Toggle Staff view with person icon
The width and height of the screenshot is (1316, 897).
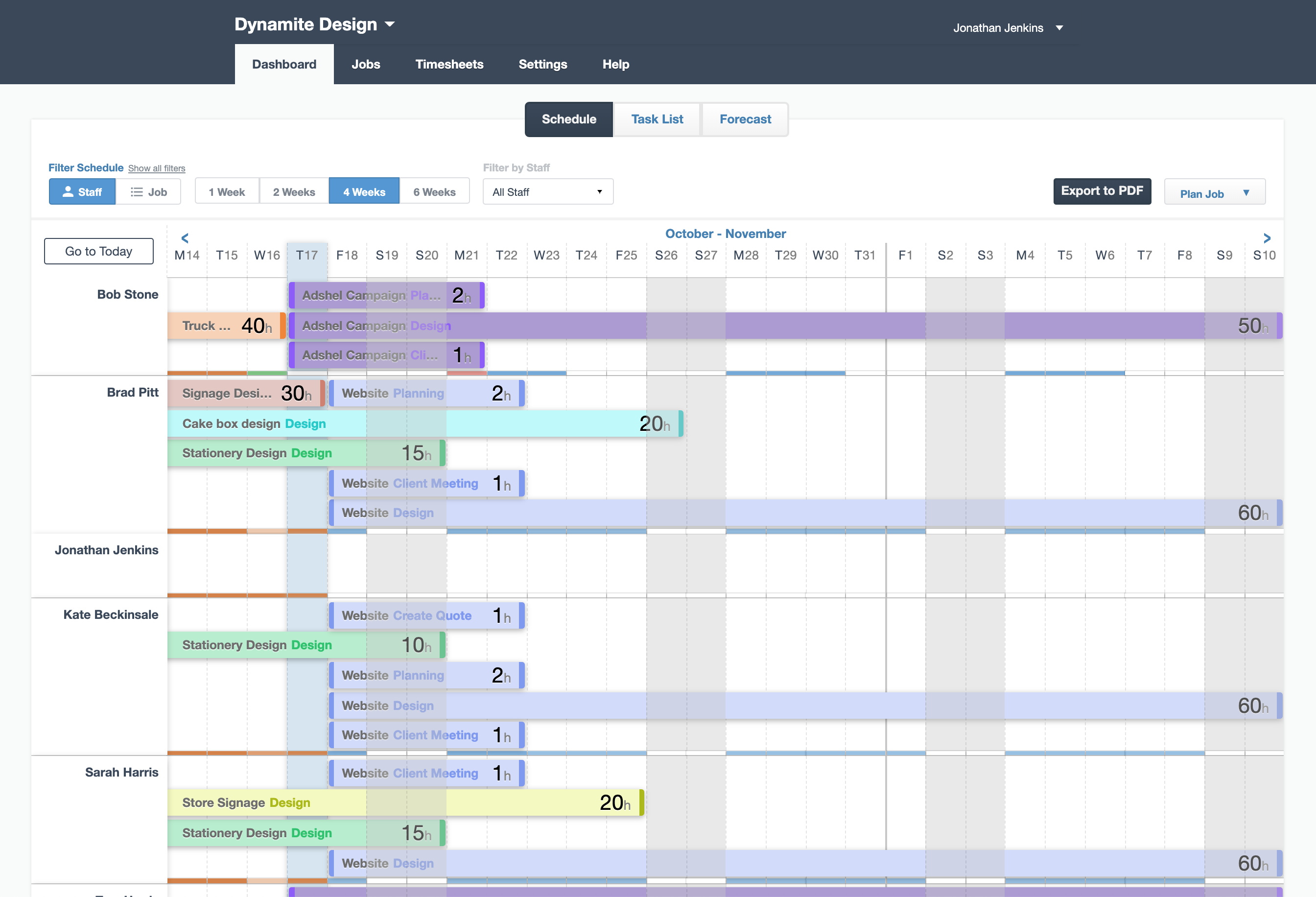click(82, 192)
